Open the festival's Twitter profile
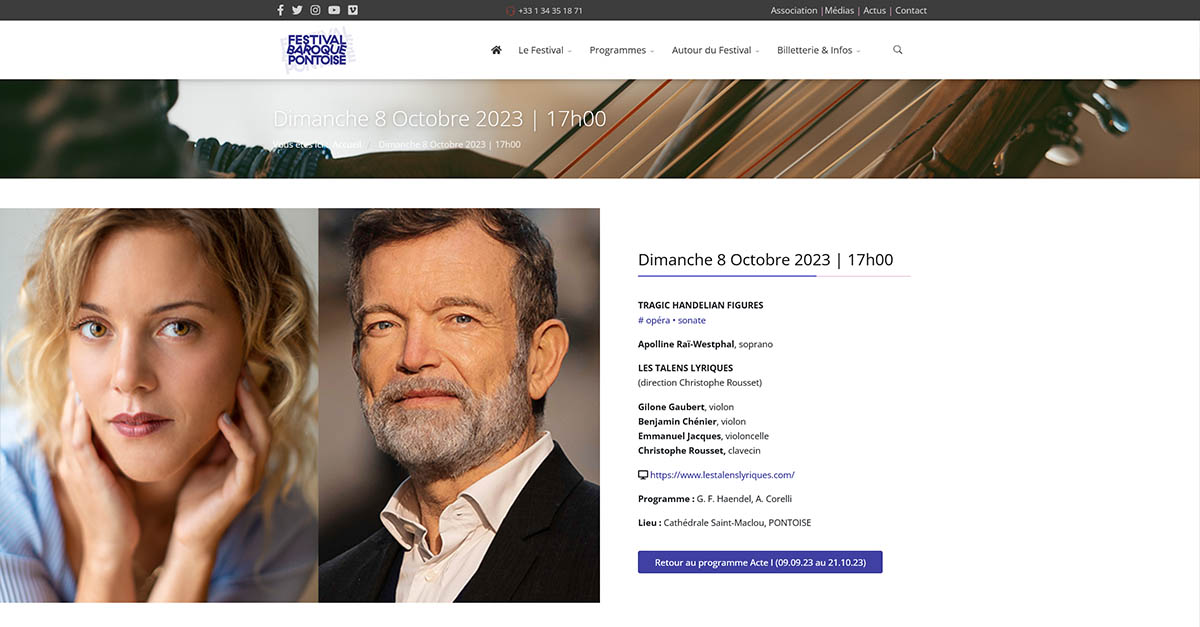Screen dimensions: 1200x627 pos(297,9)
